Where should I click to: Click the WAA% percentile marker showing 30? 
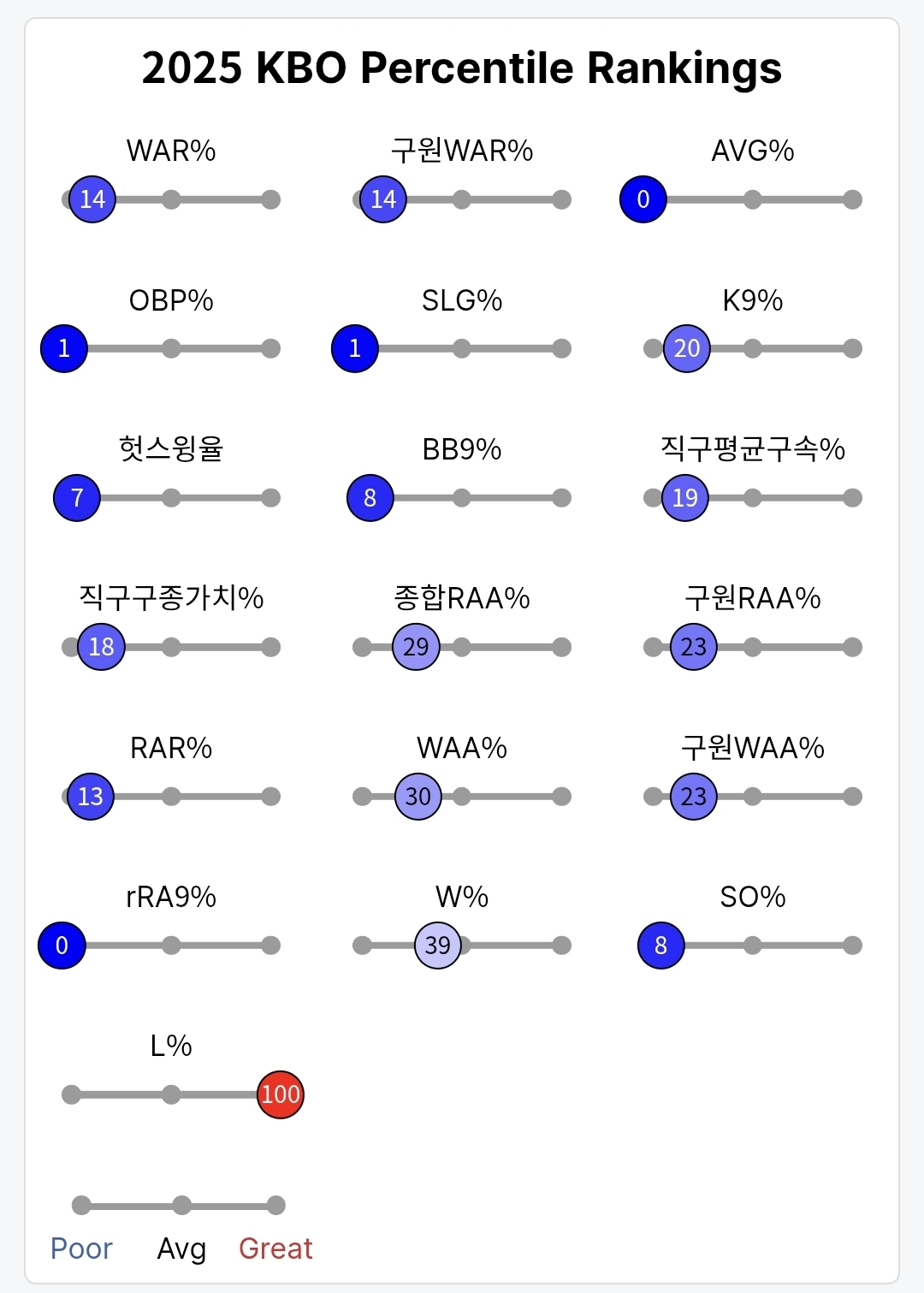418,797
